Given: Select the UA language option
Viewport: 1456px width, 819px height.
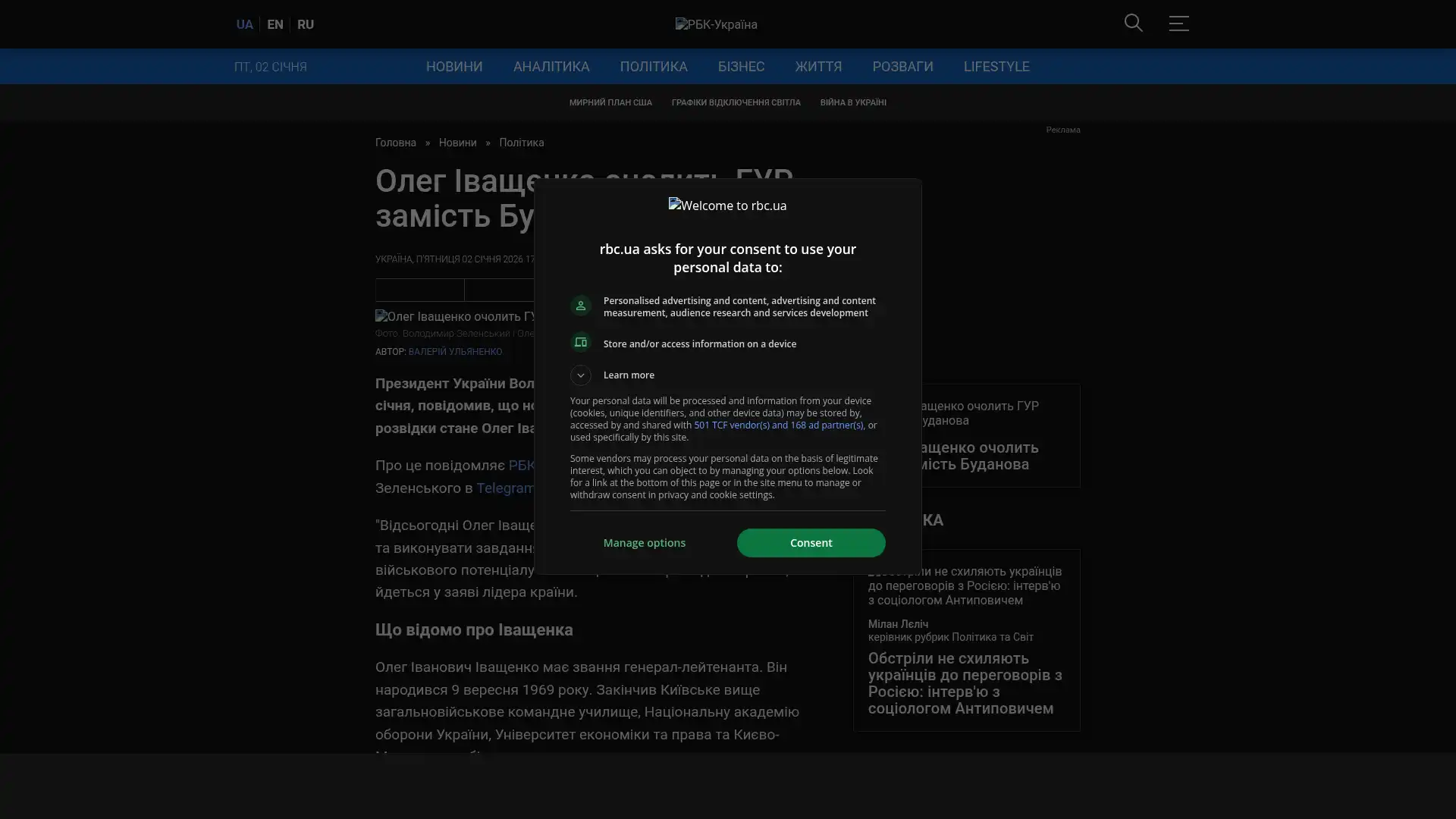Looking at the screenshot, I should coord(244,24).
